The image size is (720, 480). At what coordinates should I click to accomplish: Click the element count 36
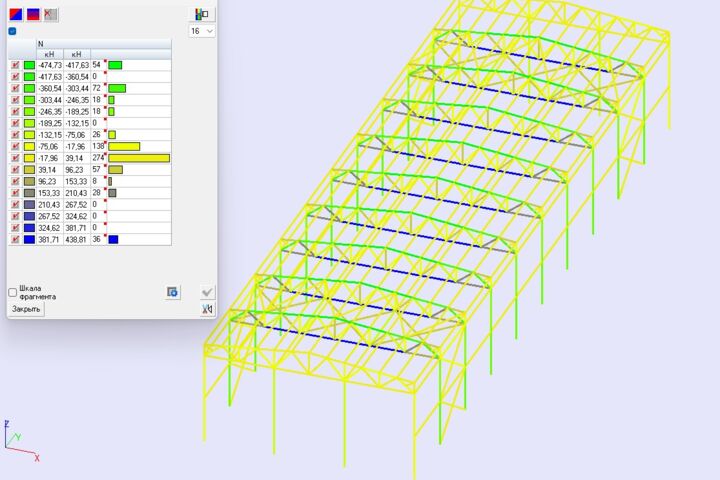pos(96,239)
